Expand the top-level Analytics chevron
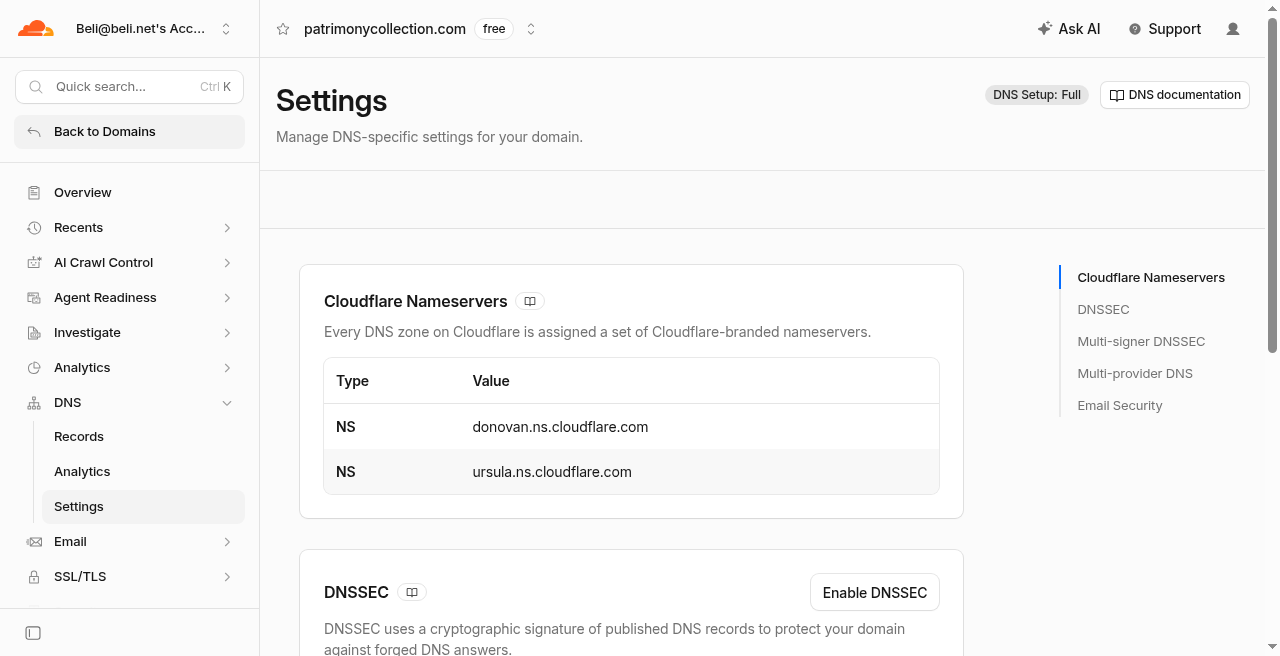 [x=227, y=368]
